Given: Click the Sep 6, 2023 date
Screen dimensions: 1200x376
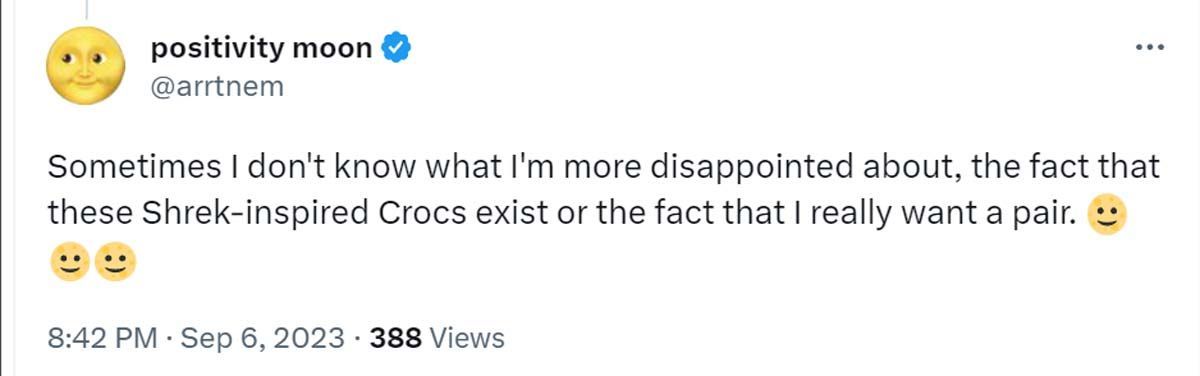Looking at the screenshot, I should pos(265,338).
